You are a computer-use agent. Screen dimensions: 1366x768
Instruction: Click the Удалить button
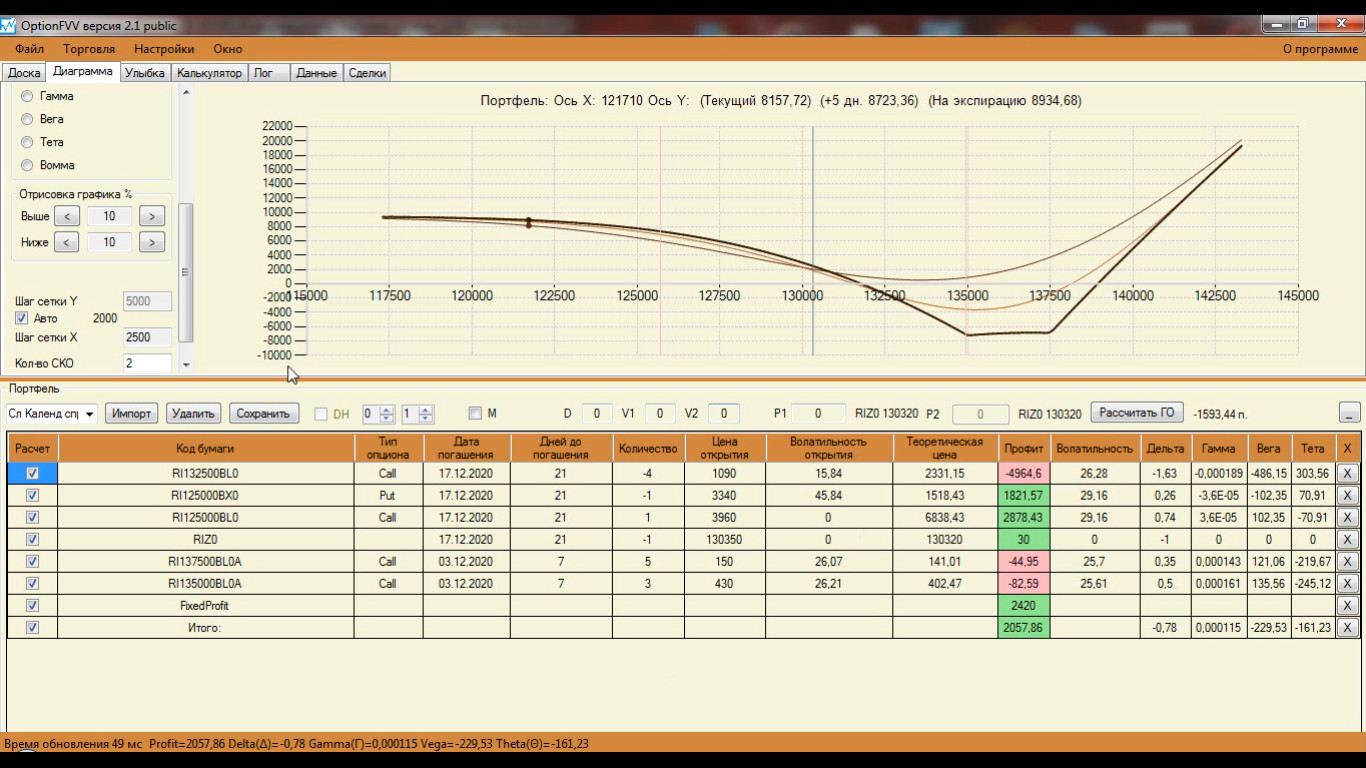194,413
